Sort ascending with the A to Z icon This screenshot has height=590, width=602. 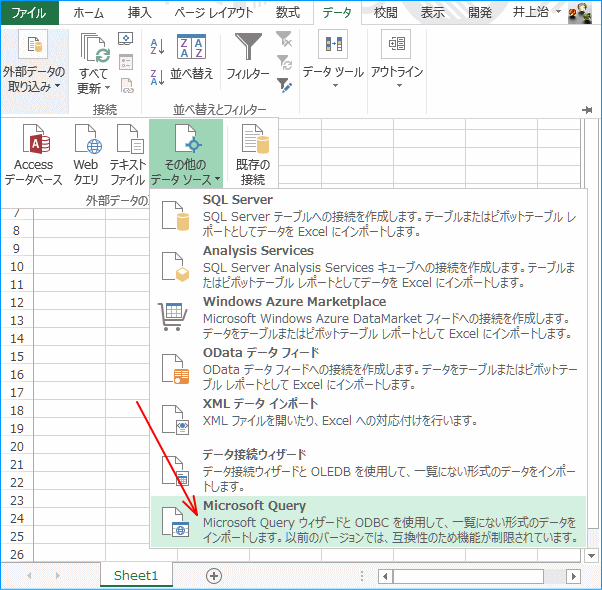pos(157,46)
